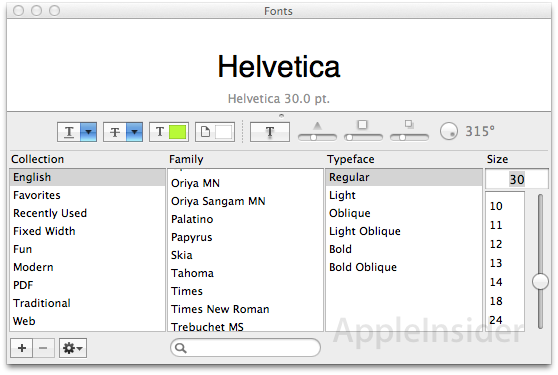Pick size 10 from the list
Image resolution: width=558 pixels, height=375 pixels.
[x=505, y=206]
